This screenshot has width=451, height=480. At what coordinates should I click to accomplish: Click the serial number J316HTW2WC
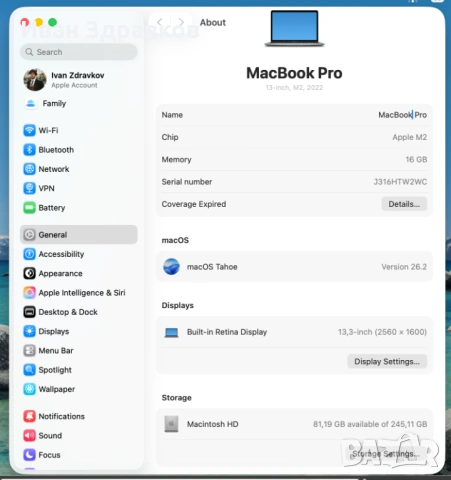[400, 182]
